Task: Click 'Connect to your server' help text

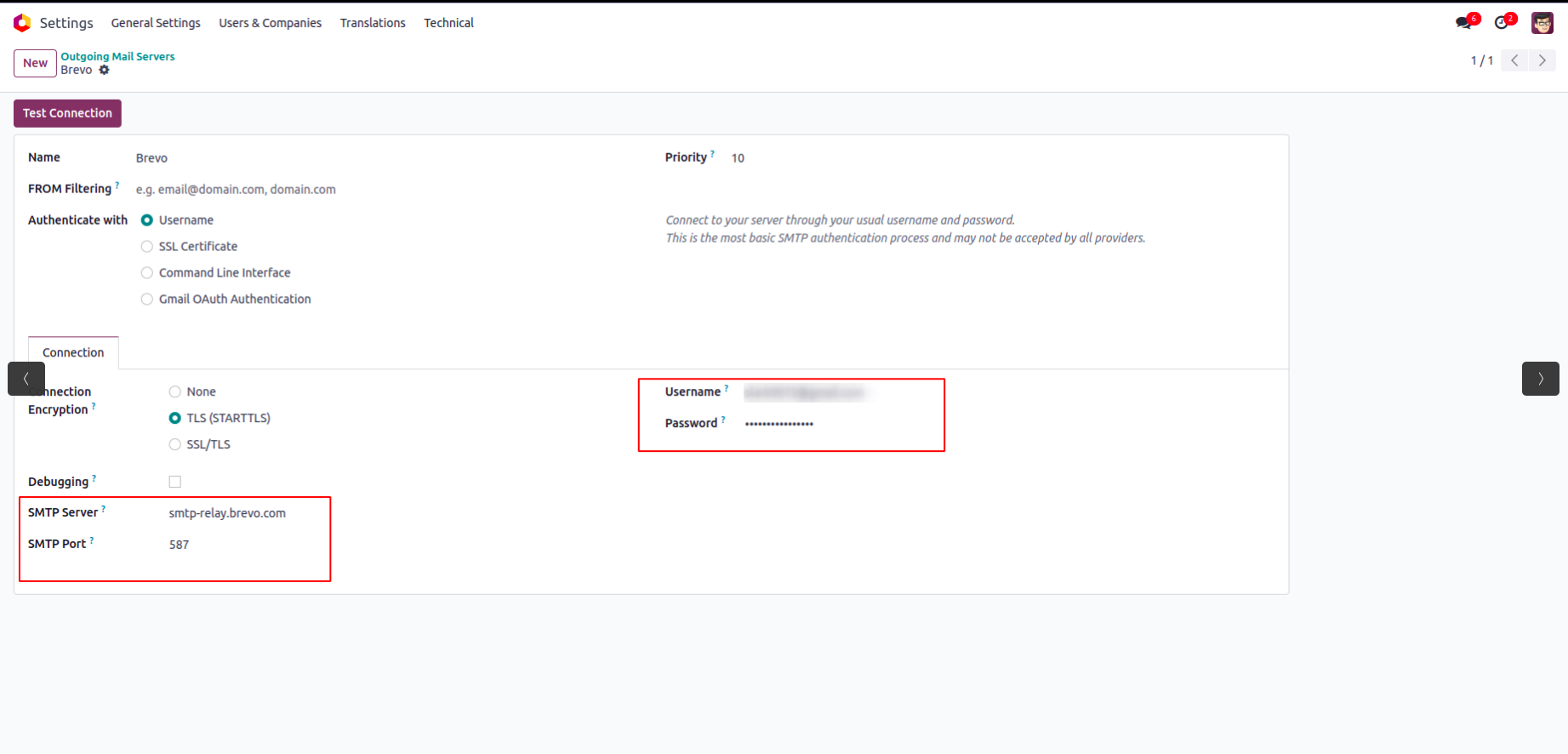Action: [841, 220]
